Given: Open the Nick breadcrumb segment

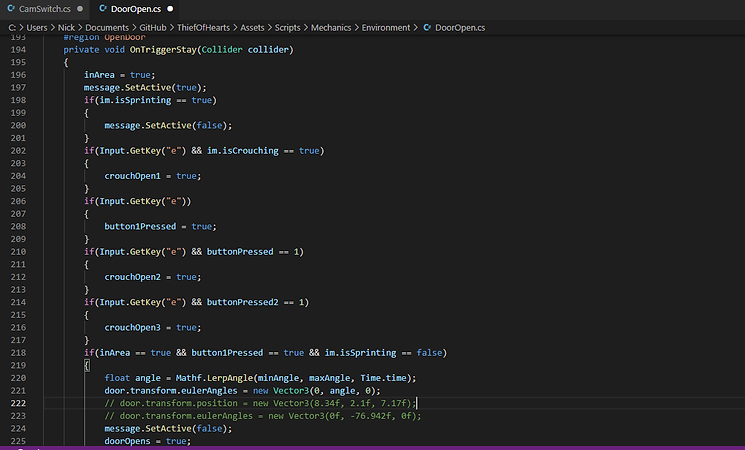Looking at the screenshot, I should (67, 28).
